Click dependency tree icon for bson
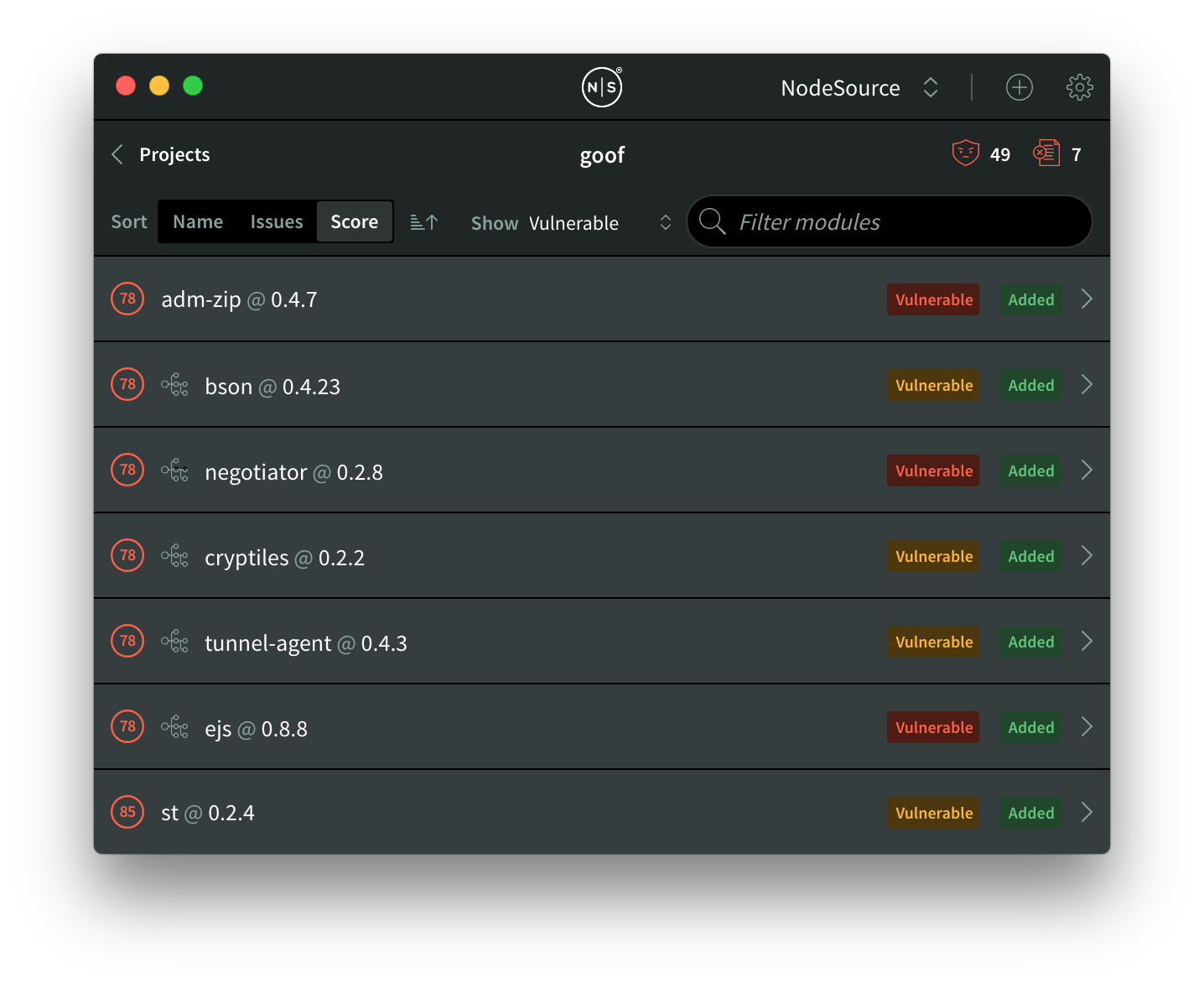The width and height of the screenshot is (1204, 988). tap(174, 385)
